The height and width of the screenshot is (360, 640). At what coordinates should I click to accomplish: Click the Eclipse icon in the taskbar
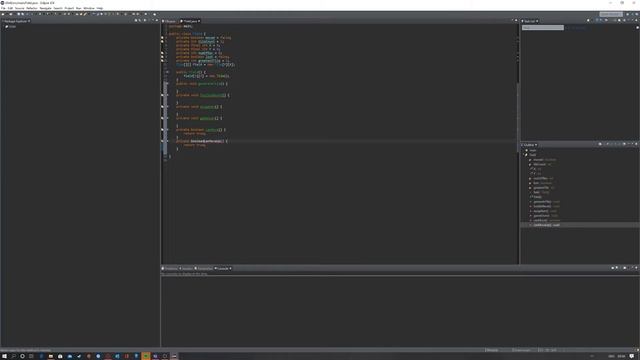point(174,356)
